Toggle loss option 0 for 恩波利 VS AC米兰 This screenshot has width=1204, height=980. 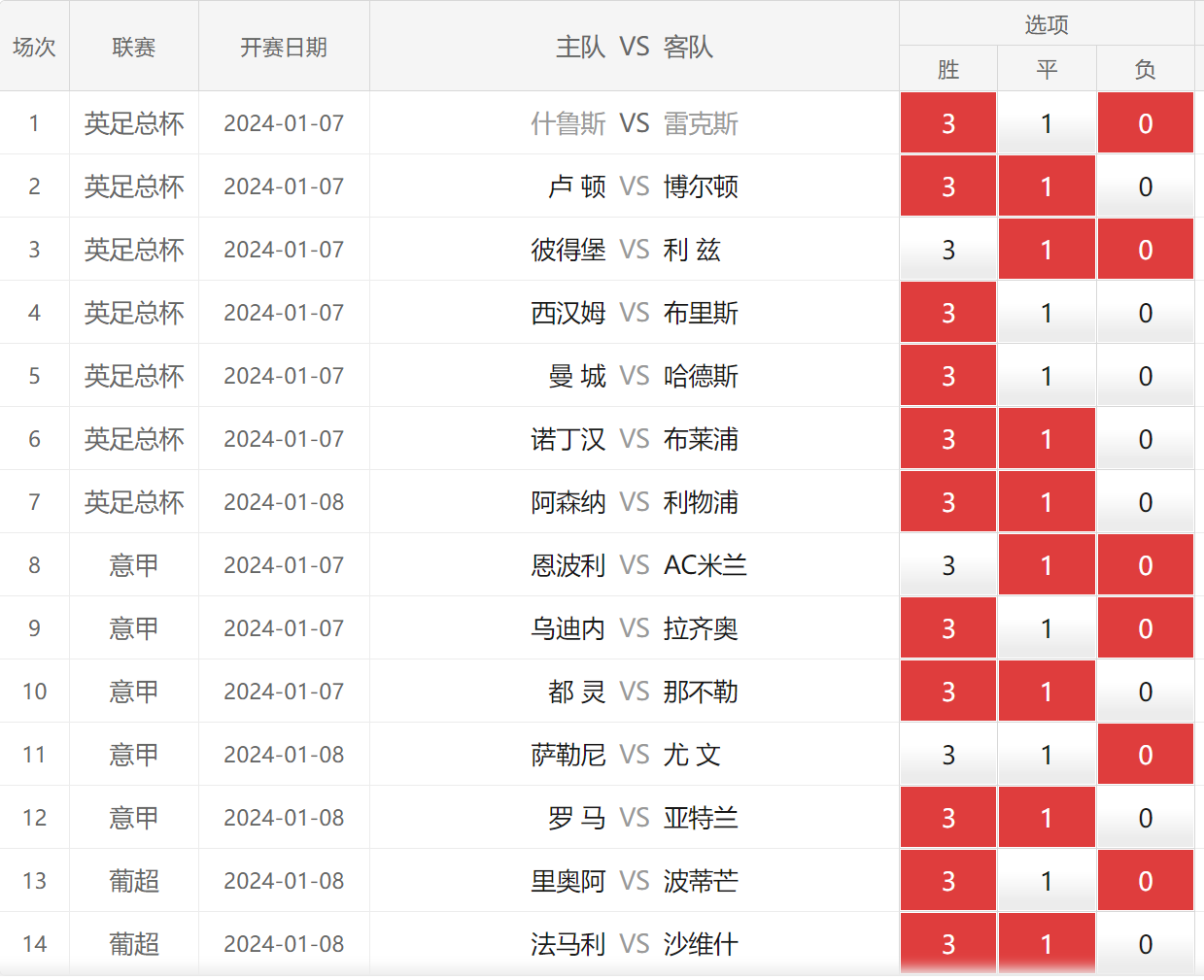pos(1146,565)
